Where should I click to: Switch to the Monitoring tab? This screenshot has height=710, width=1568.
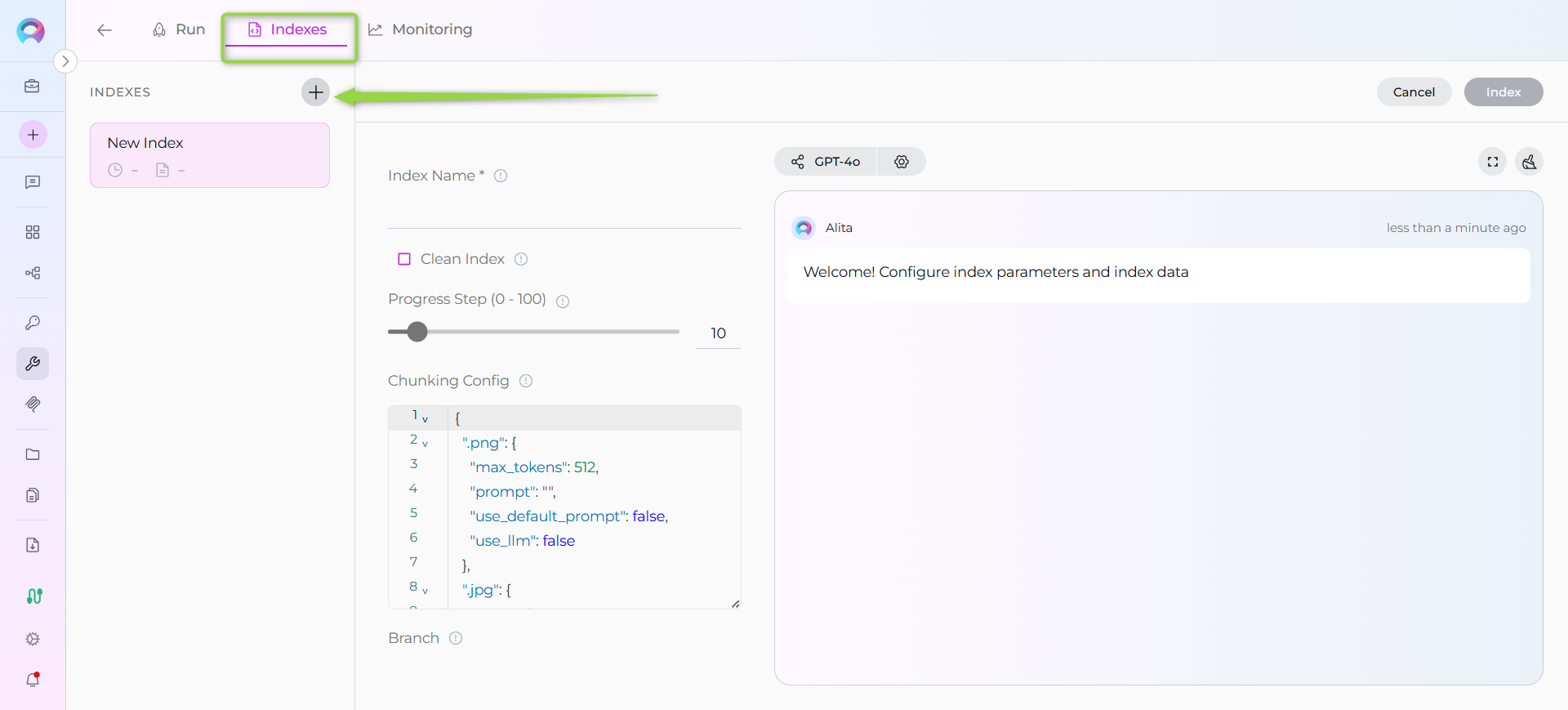421,29
